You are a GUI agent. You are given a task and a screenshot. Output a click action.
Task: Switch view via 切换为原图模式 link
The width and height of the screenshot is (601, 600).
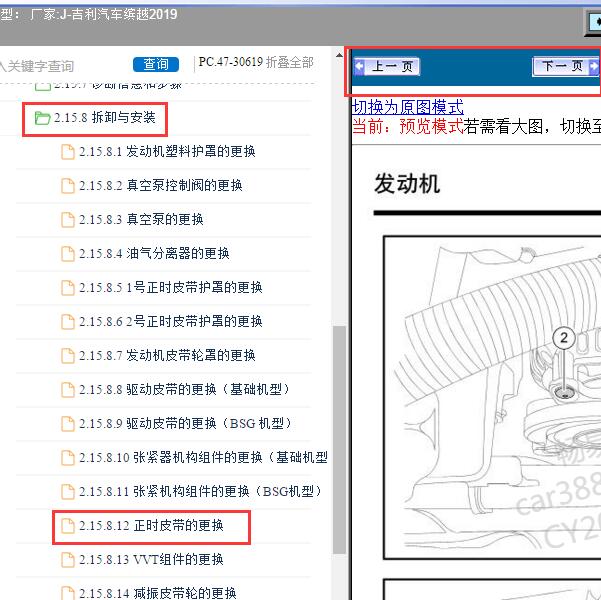tap(407, 107)
